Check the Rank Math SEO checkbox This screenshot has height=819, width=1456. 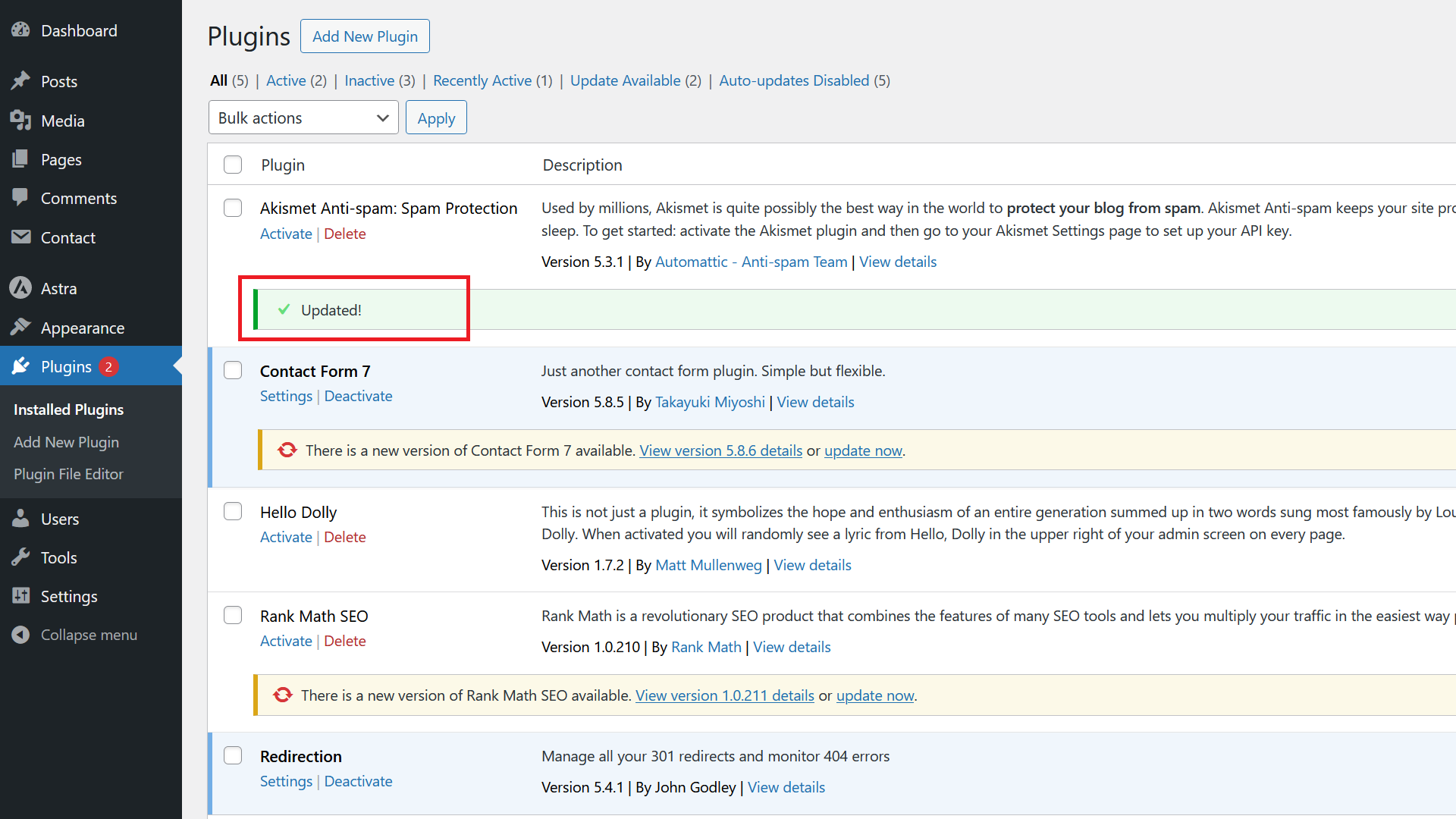pyautogui.click(x=233, y=615)
